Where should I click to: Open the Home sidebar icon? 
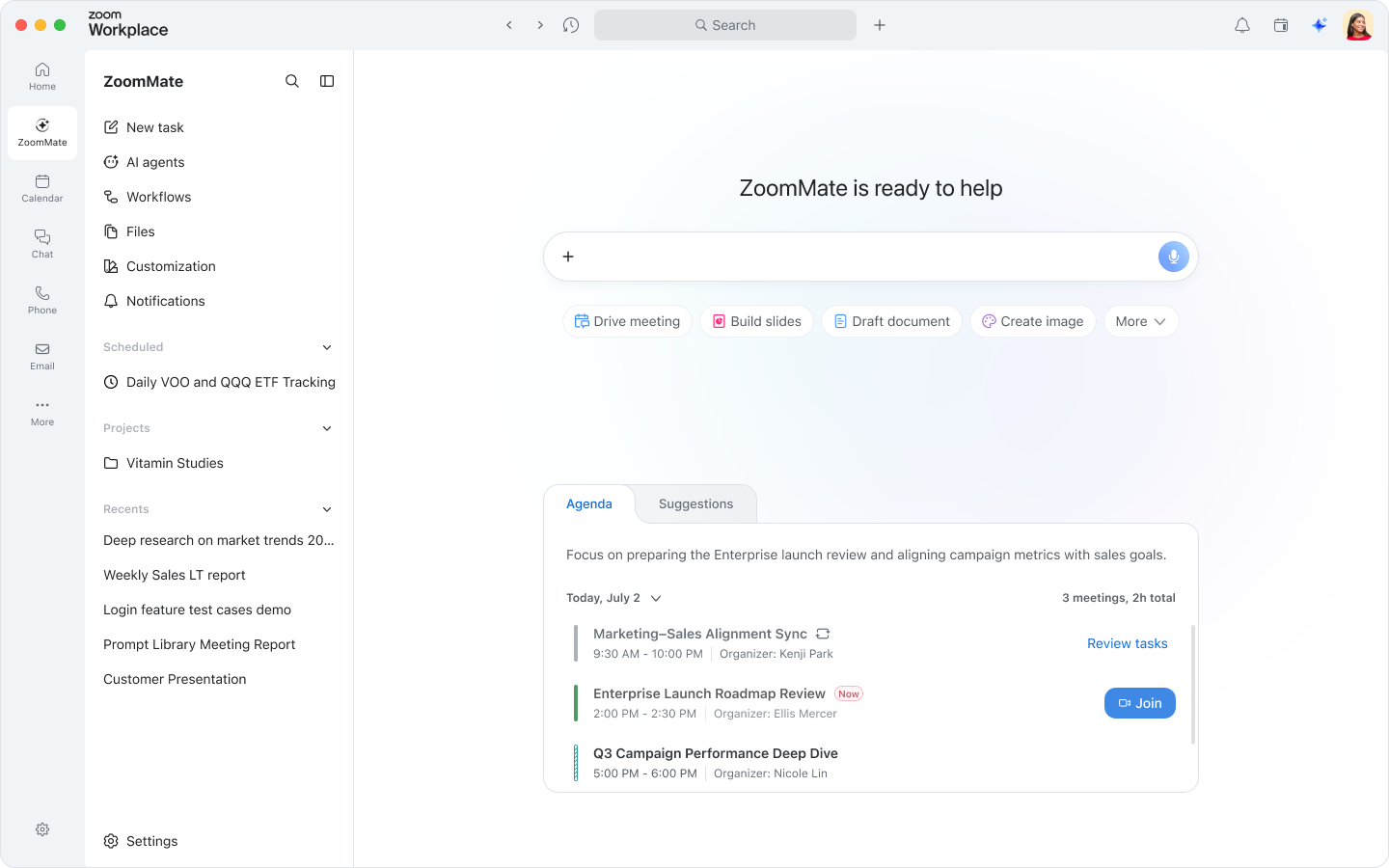pos(42,76)
